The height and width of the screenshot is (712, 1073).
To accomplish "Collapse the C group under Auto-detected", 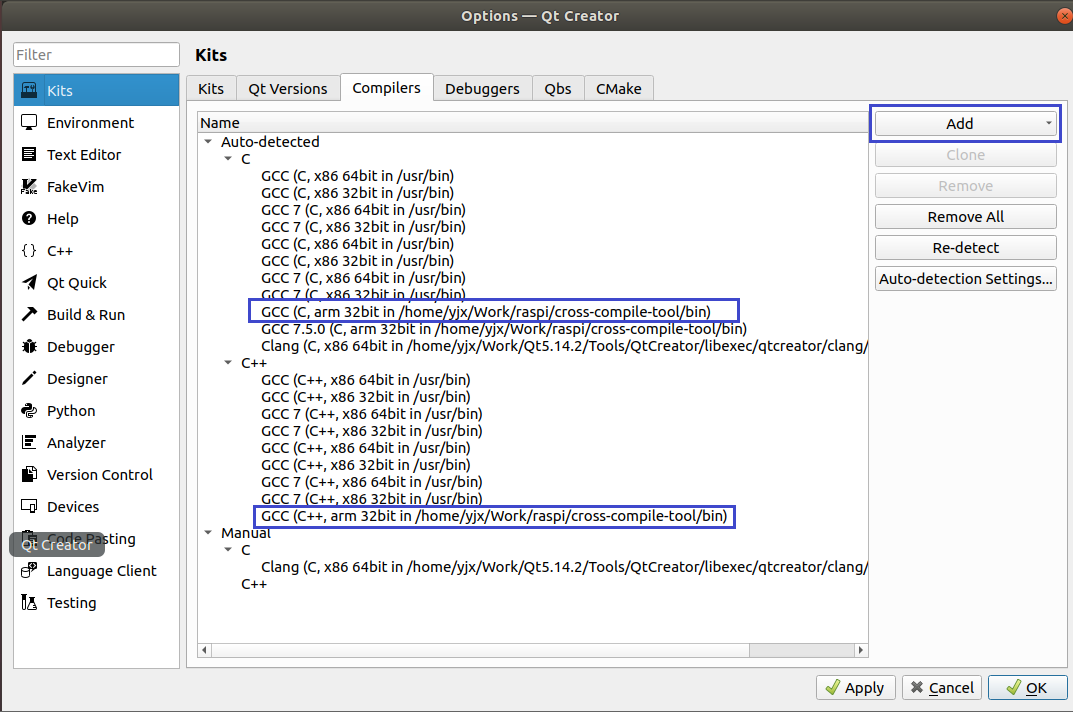I will click(228, 159).
